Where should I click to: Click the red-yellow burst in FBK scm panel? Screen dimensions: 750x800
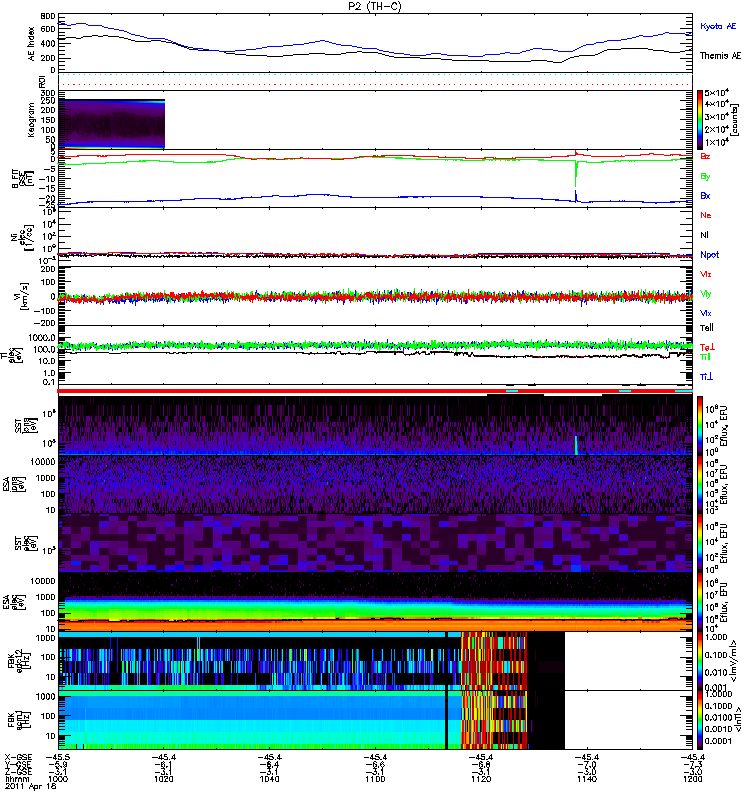click(x=493, y=720)
